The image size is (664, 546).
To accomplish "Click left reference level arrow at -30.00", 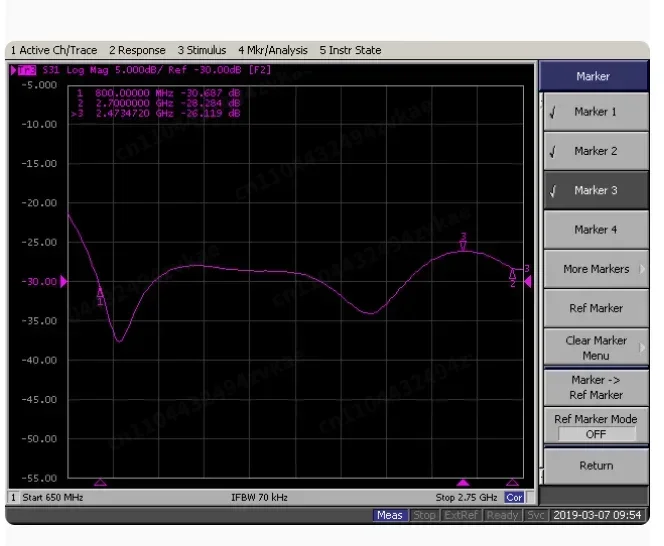I will 64,282.
